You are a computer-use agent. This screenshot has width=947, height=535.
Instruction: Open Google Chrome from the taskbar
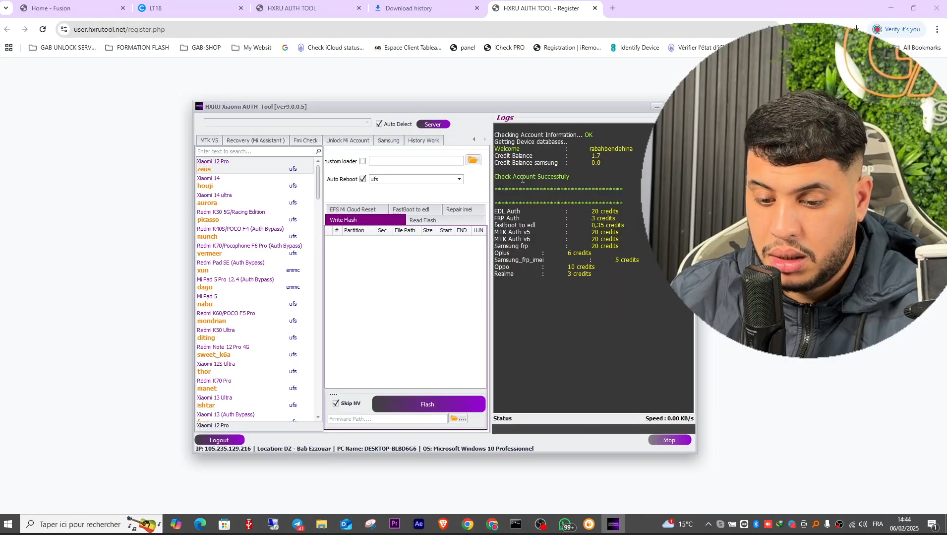pyautogui.click(x=467, y=524)
